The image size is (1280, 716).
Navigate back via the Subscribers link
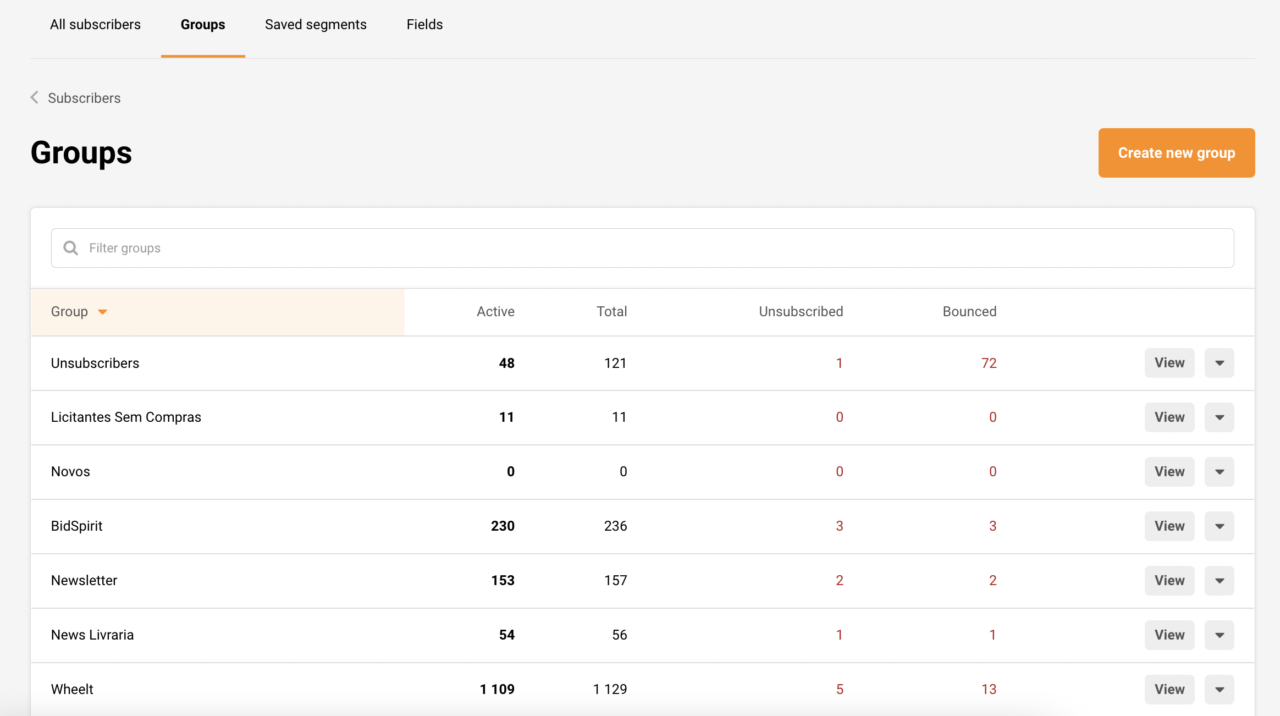click(x=84, y=97)
